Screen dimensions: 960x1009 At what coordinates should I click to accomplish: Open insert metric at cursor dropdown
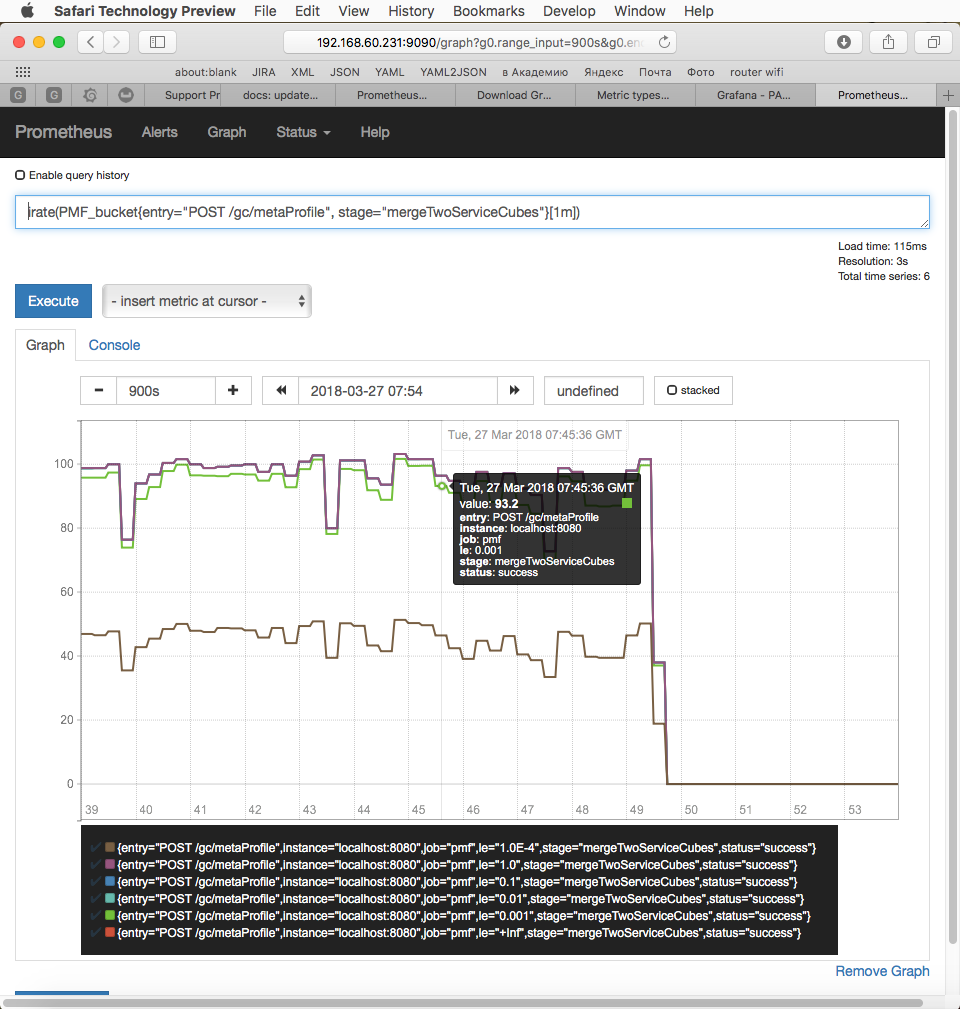click(x=207, y=301)
